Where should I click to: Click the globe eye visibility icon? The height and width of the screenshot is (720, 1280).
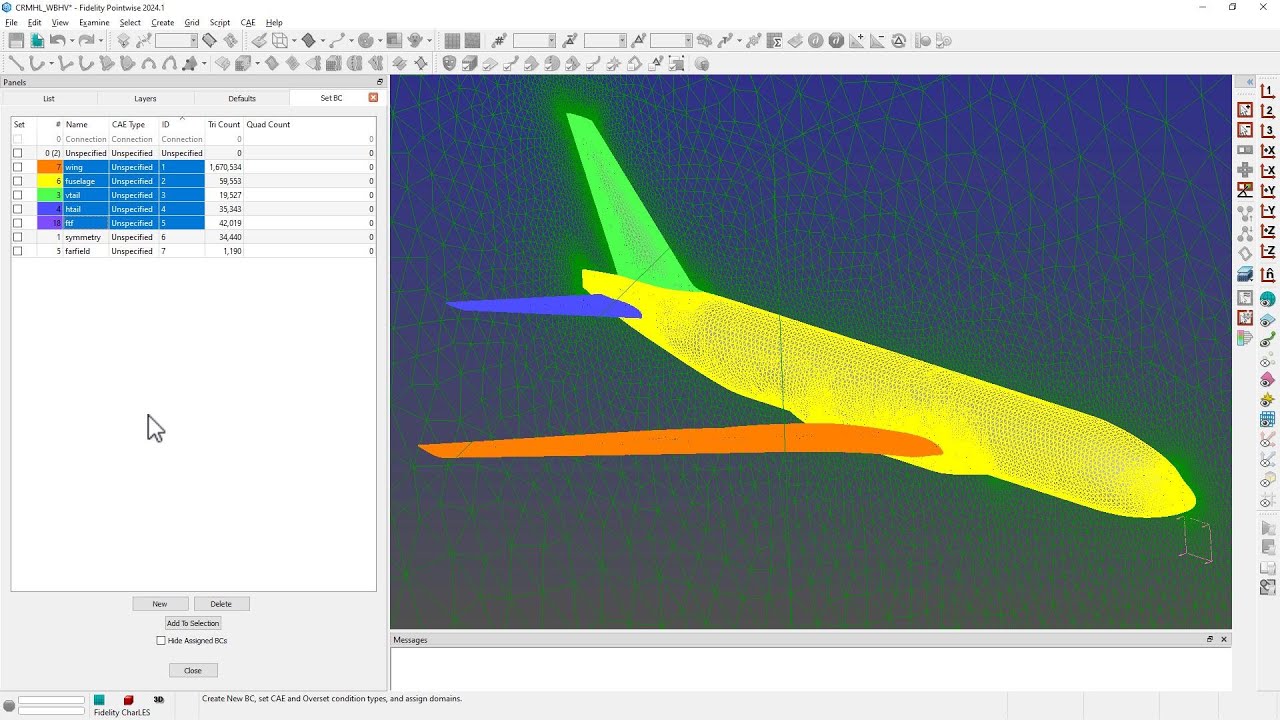click(1267, 298)
